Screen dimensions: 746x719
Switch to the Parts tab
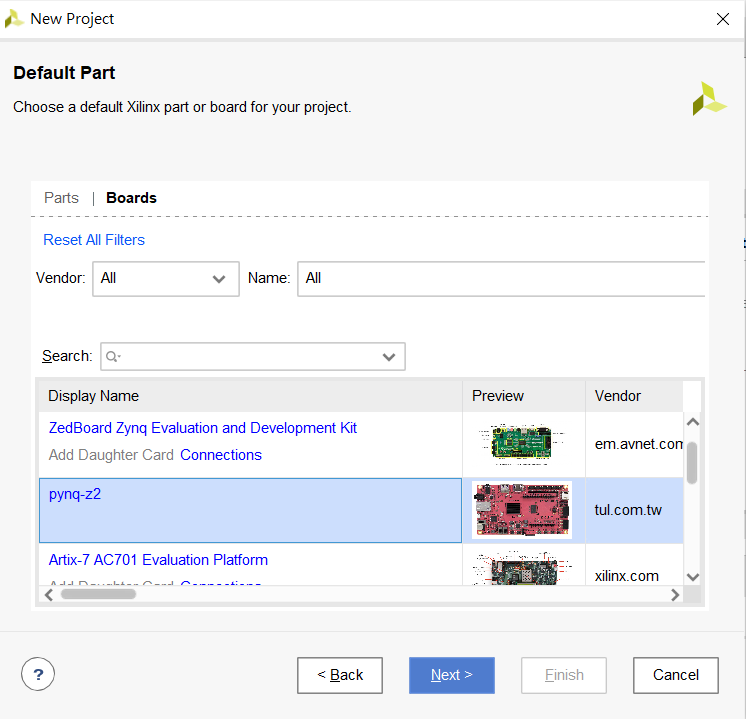click(61, 198)
